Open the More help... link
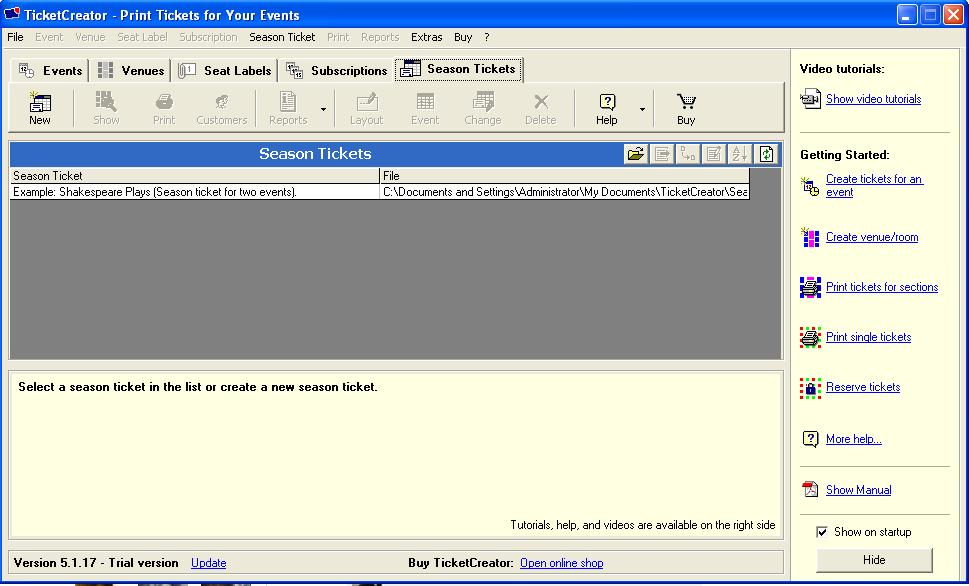The width and height of the screenshot is (969, 586). [853, 439]
